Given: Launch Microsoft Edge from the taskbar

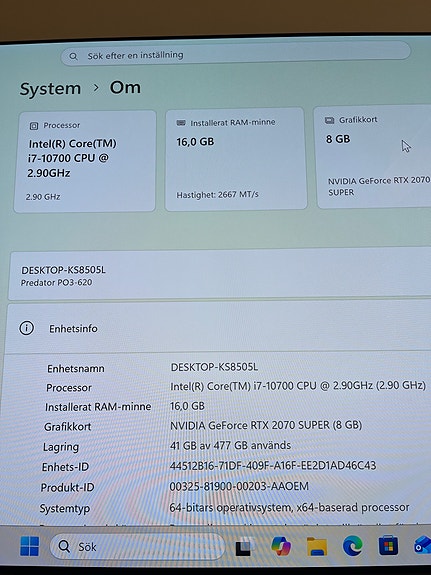Looking at the screenshot, I should (x=352, y=546).
